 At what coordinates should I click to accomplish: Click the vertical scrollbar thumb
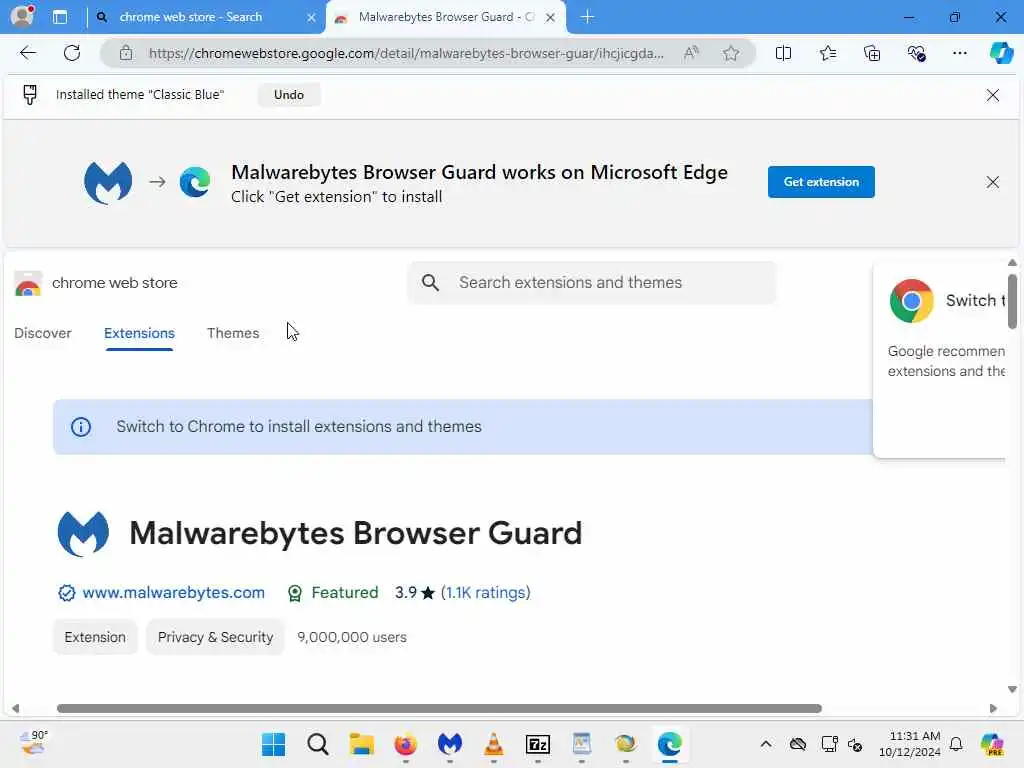coord(1012,302)
